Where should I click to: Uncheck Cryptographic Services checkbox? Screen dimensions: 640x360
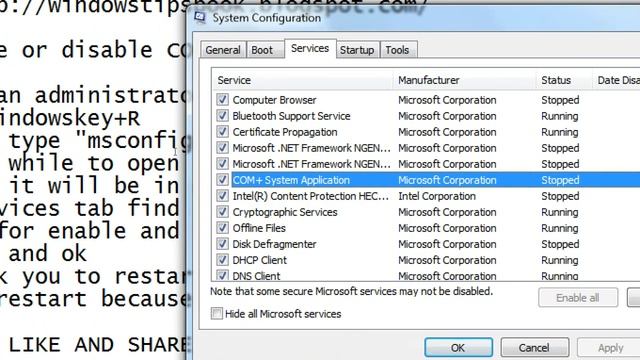222,212
